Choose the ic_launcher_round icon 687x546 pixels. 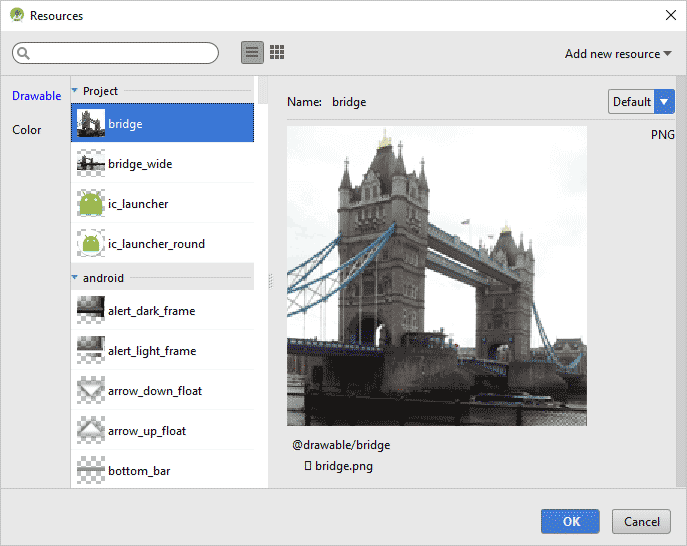[x=91, y=244]
